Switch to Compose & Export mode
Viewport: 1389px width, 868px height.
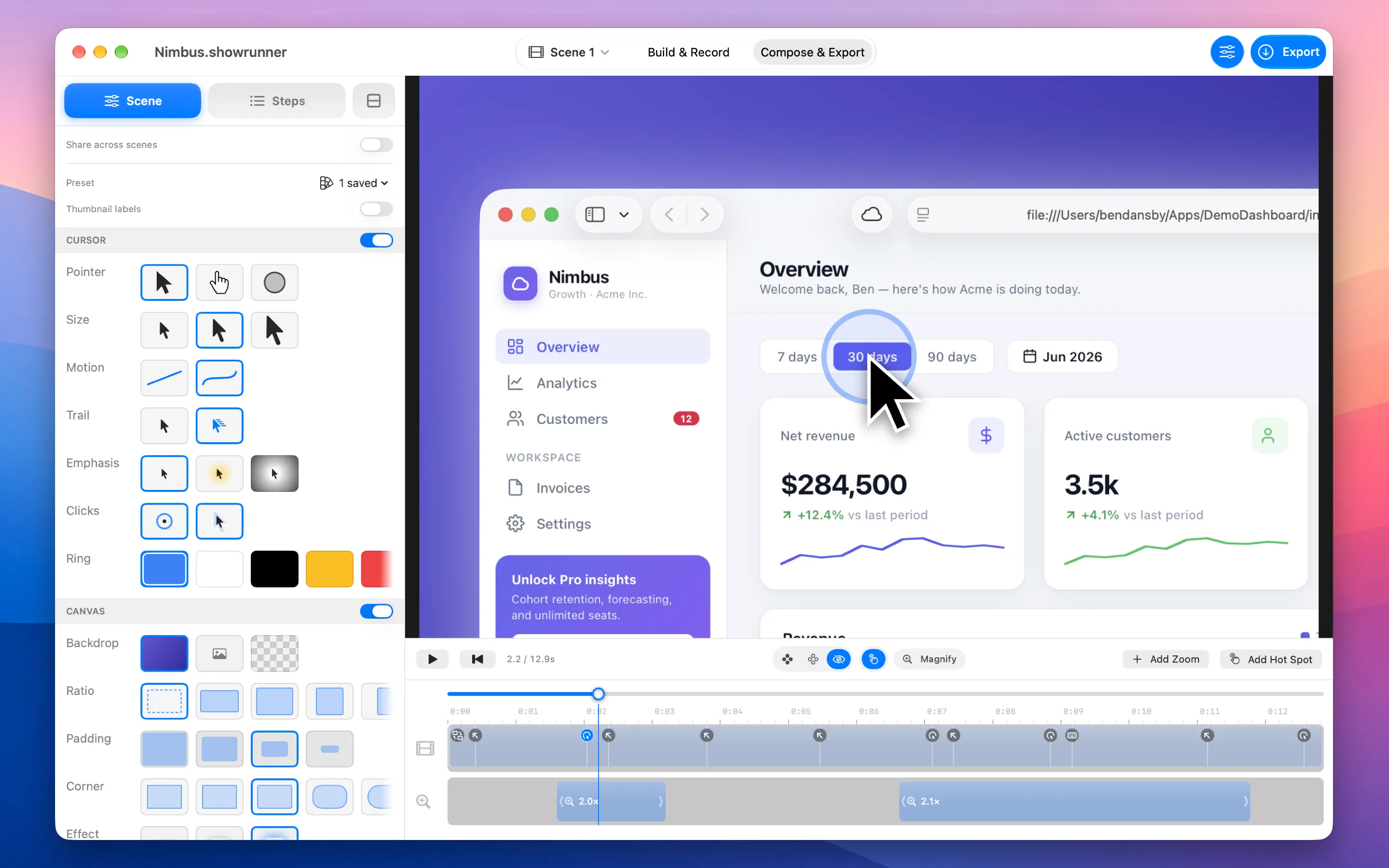(812, 52)
